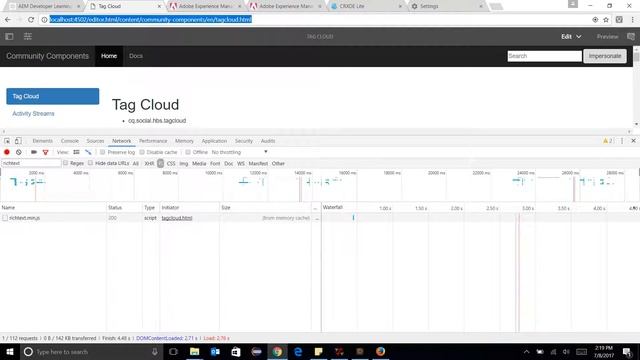Switch to Preview mode
Image resolution: width=640 pixels, height=360 pixels.
(x=607, y=37)
